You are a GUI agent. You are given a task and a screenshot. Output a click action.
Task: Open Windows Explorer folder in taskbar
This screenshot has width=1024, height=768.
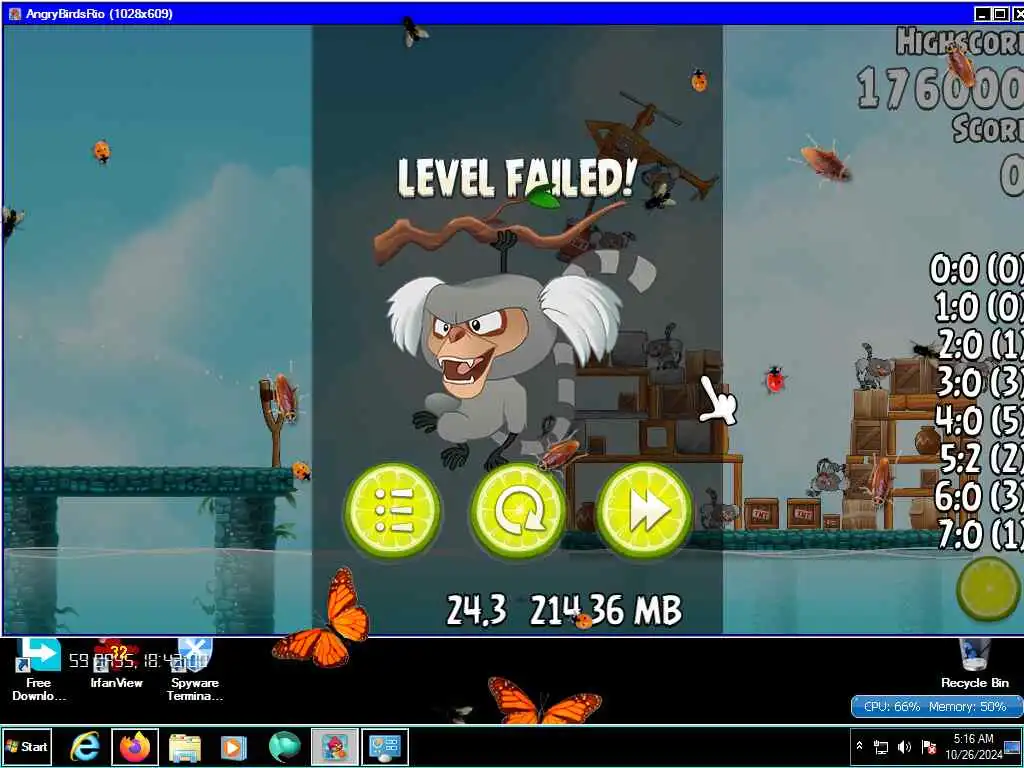[185, 747]
